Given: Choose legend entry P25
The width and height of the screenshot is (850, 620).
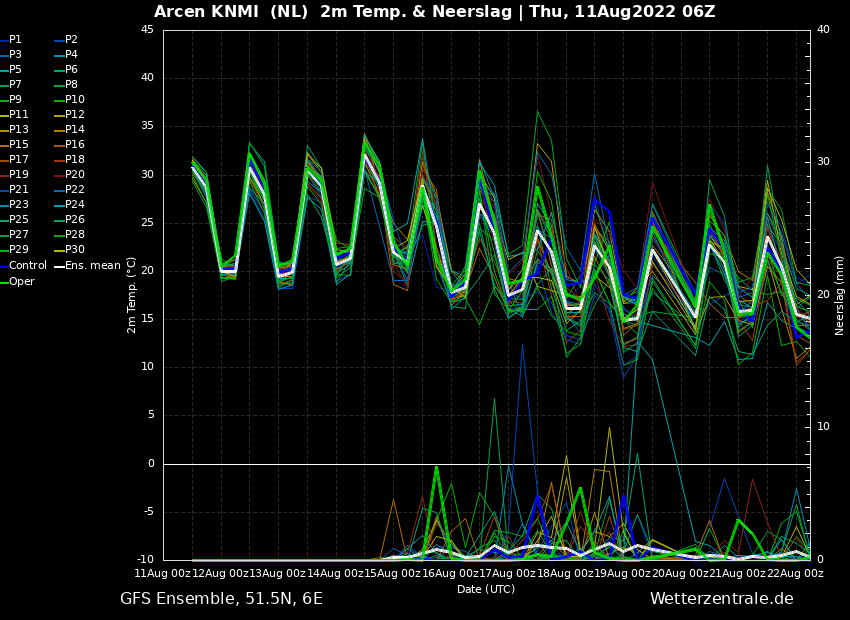Looking at the screenshot, I should 18,219.
